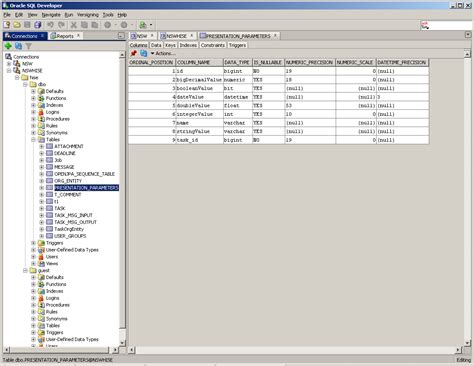This screenshot has width=474, height=366.
Task: Click the Open folder toolbar icon
Action: point(17,25)
